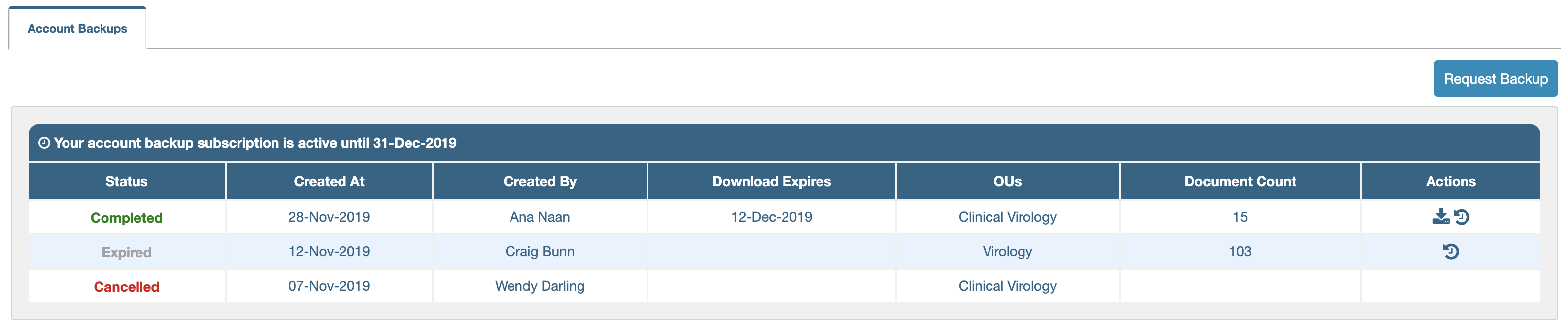
Task: Download the 28-Nov-2019 completed backup
Action: 1440,217
